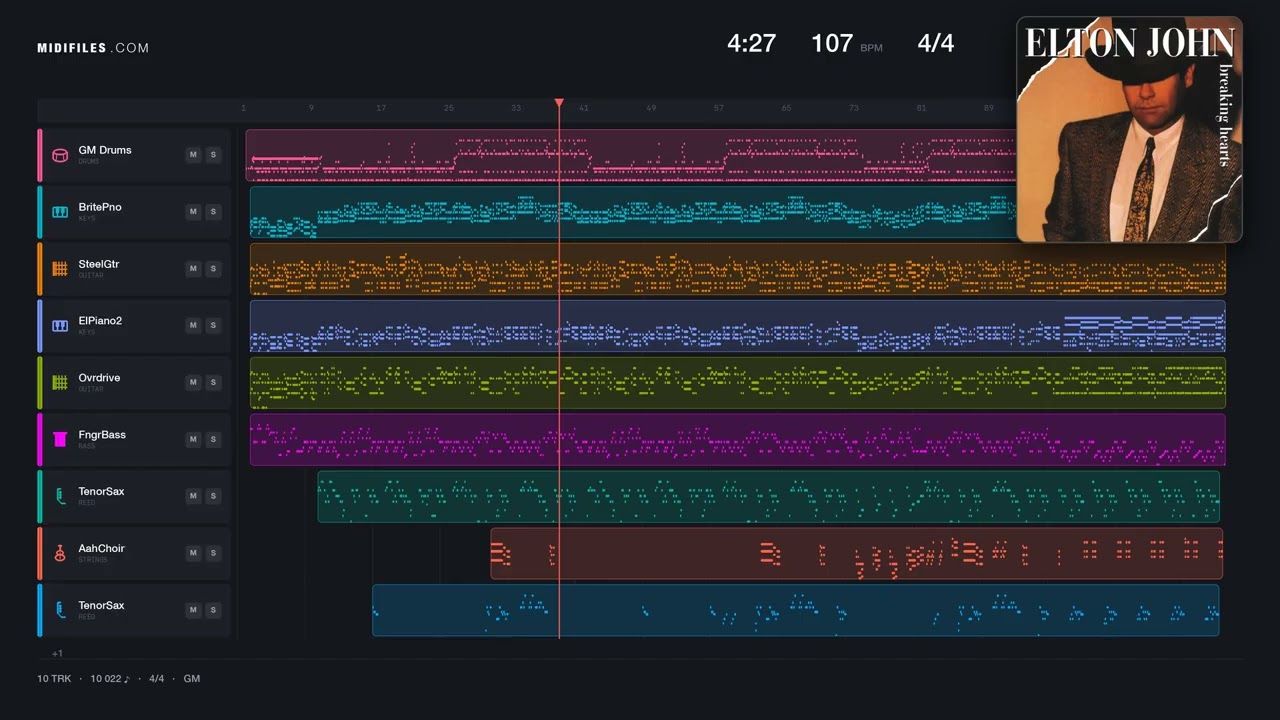The height and width of the screenshot is (720, 1280).
Task: Click the orange SteelGtr note clip
Action: coord(738,269)
